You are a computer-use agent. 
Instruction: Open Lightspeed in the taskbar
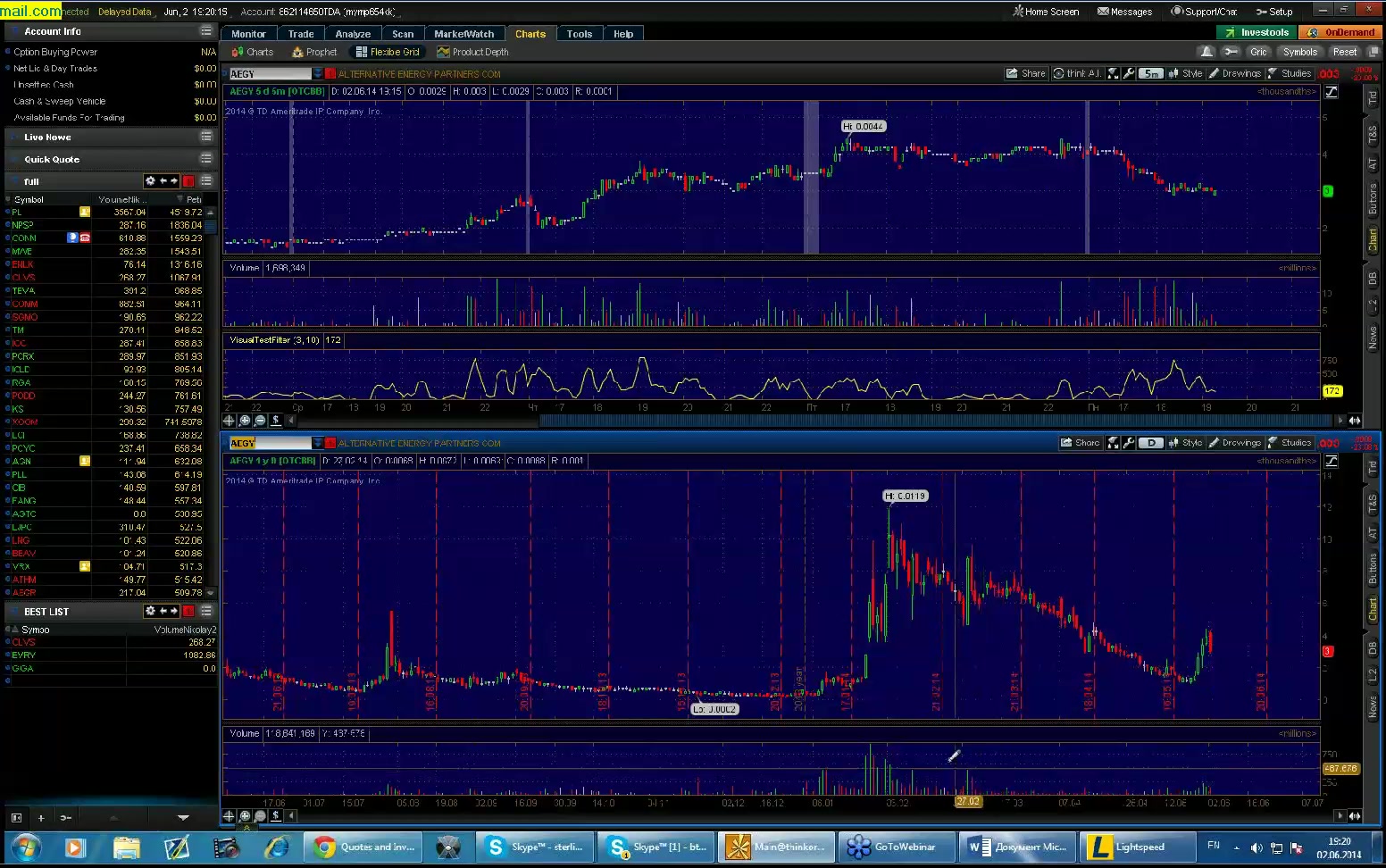point(1137,847)
